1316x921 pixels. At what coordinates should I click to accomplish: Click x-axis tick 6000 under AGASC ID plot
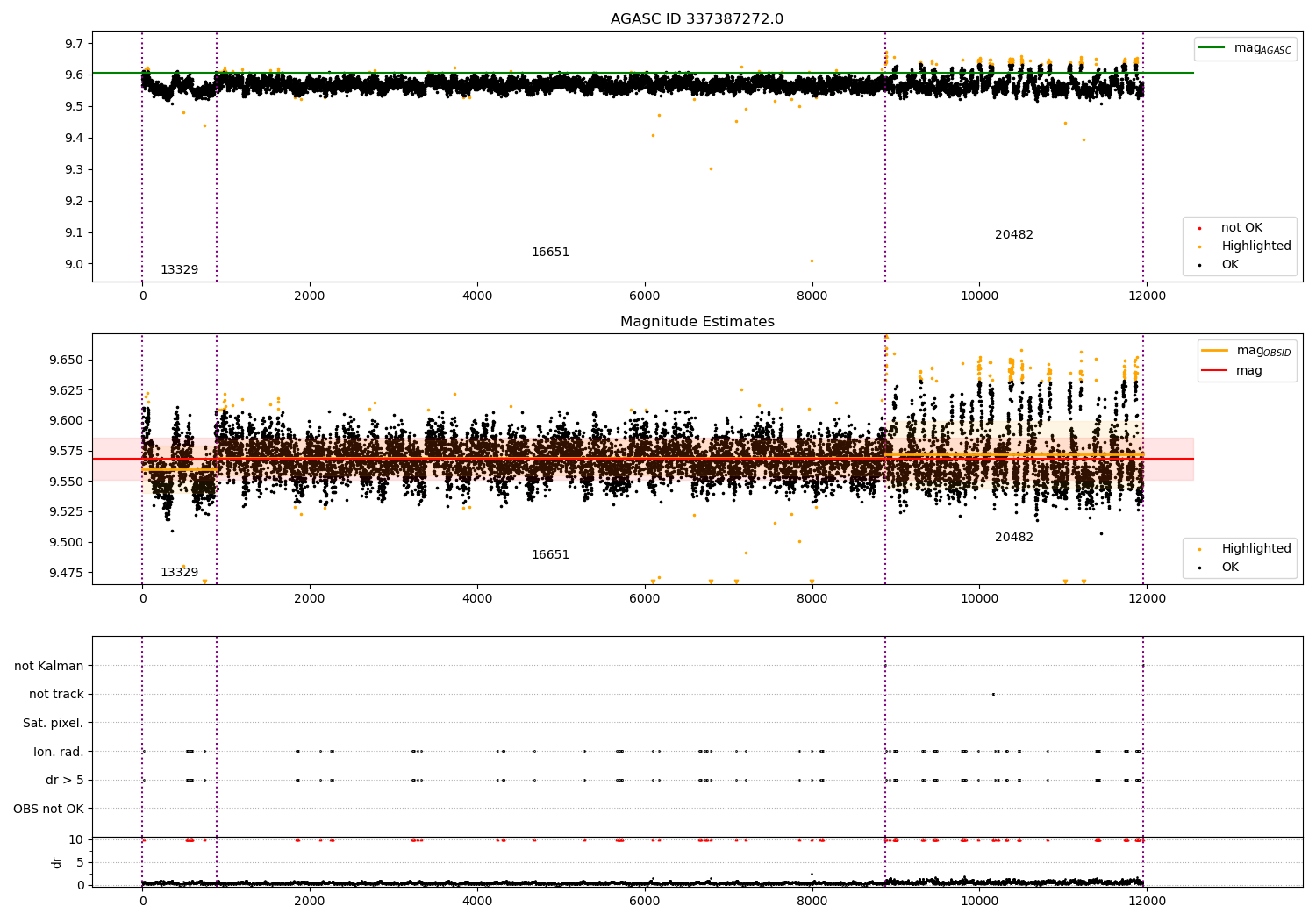[x=645, y=296]
